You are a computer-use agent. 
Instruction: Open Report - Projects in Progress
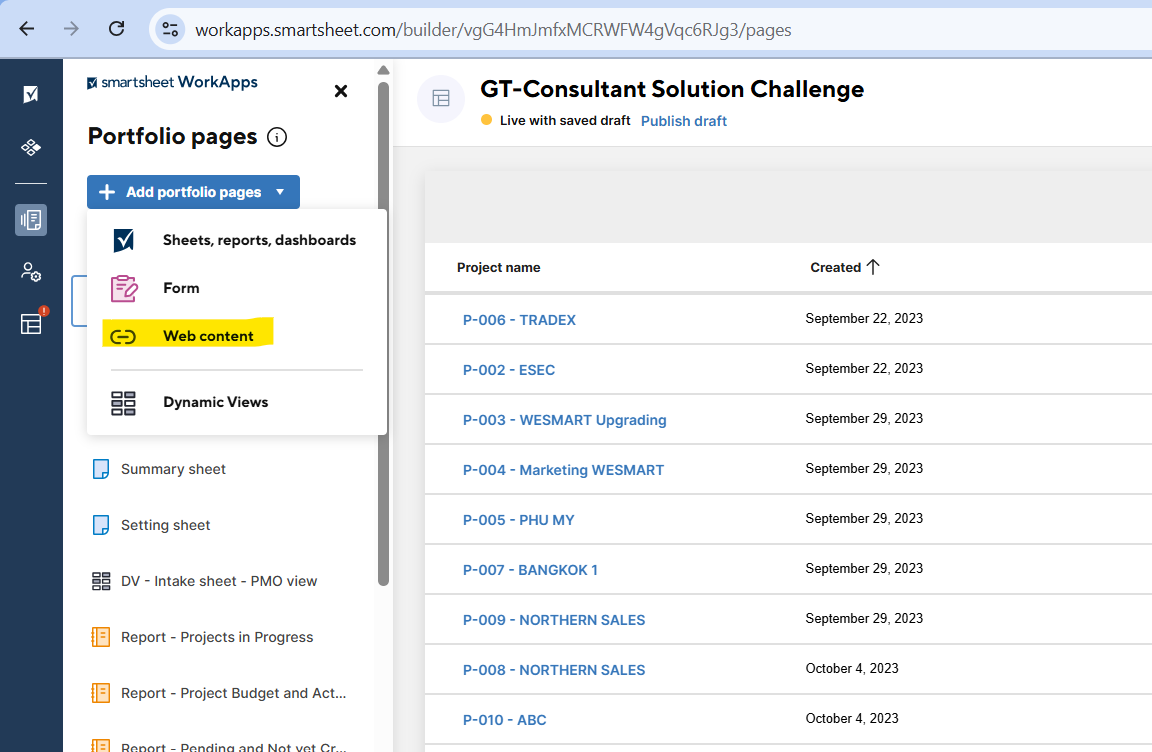[x=217, y=637]
